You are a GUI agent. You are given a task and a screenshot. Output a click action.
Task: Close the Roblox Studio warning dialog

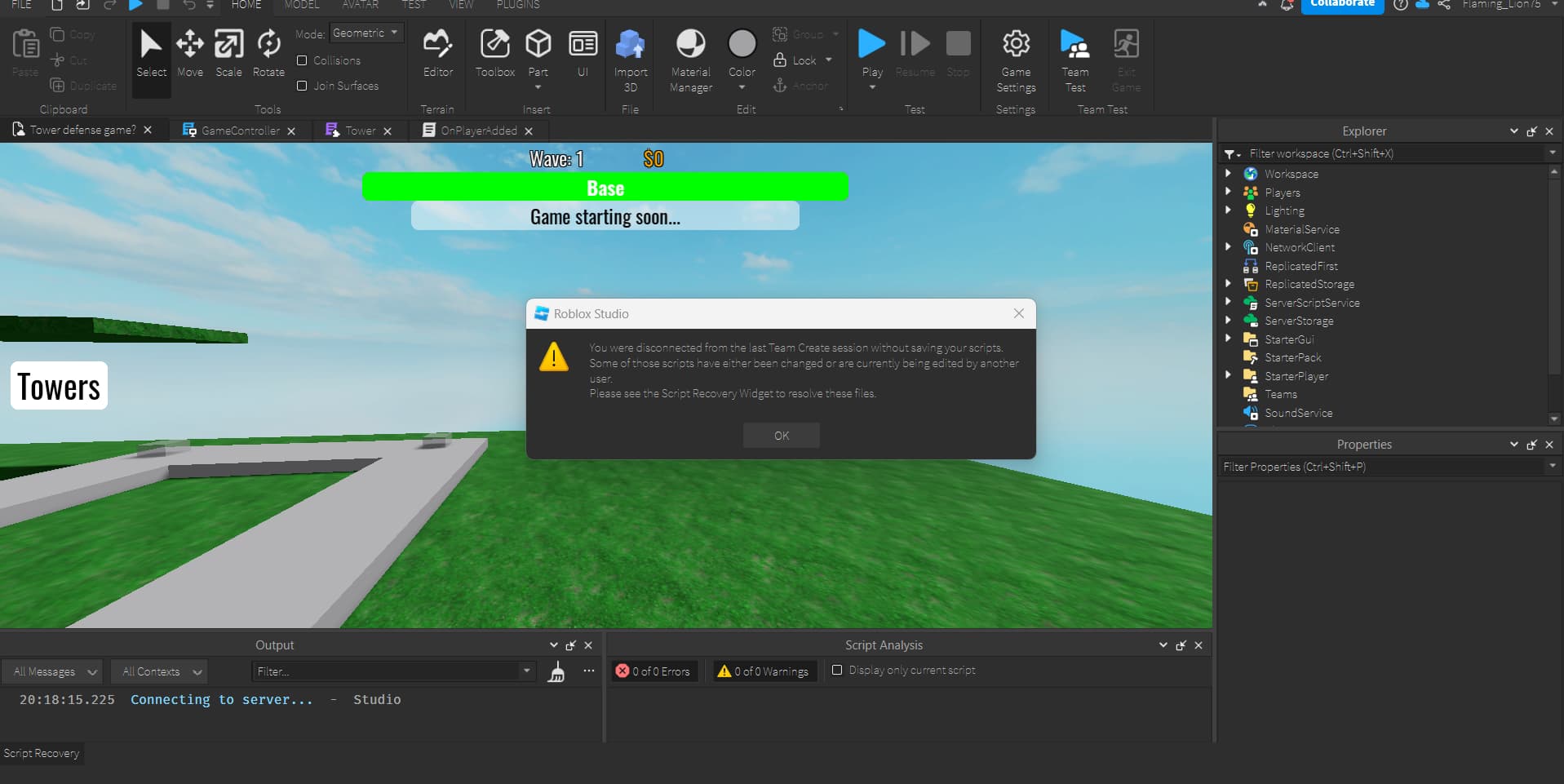(x=1019, y=313)
